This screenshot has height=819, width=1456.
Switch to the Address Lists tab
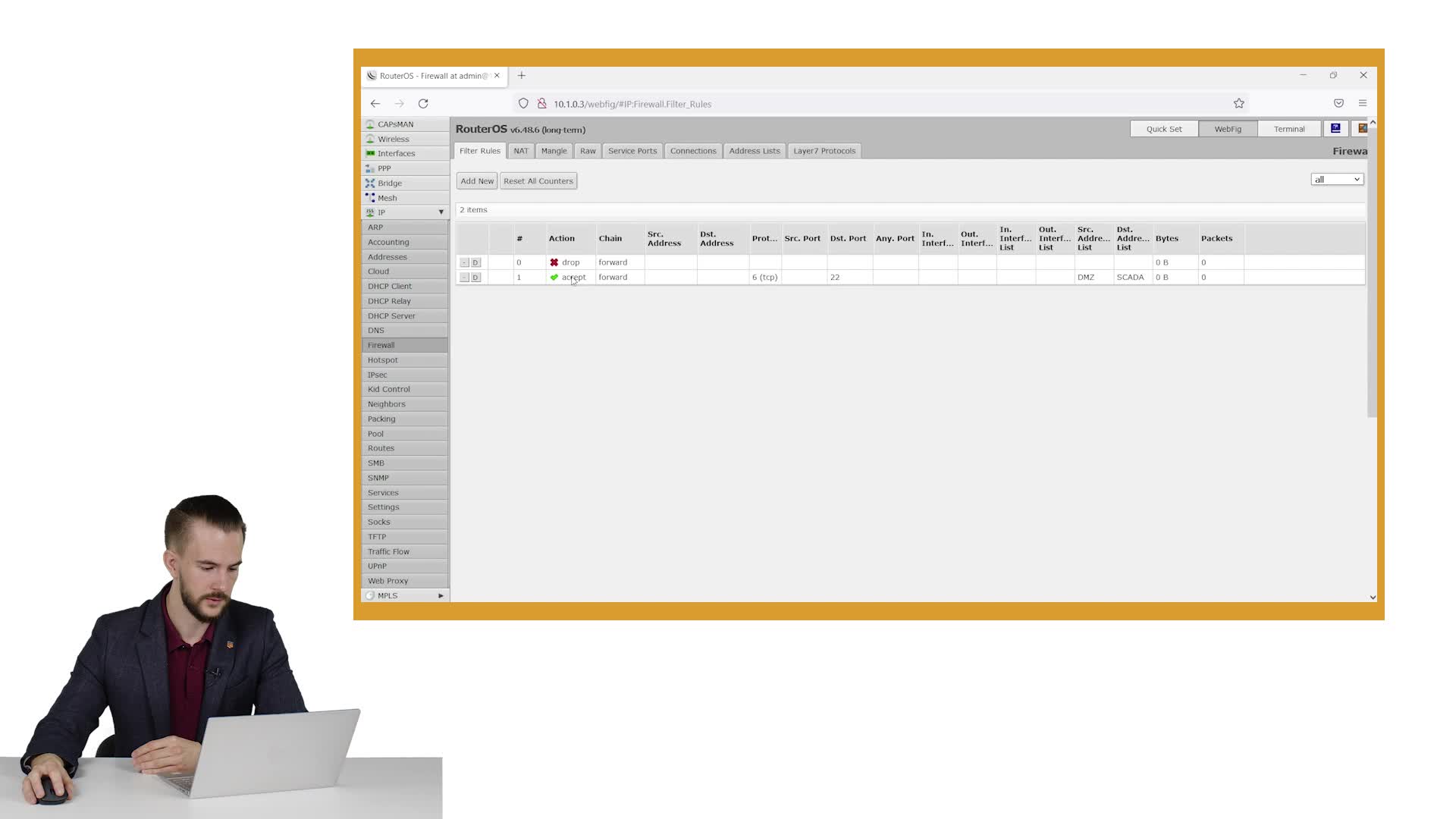(x=755, y=151)
